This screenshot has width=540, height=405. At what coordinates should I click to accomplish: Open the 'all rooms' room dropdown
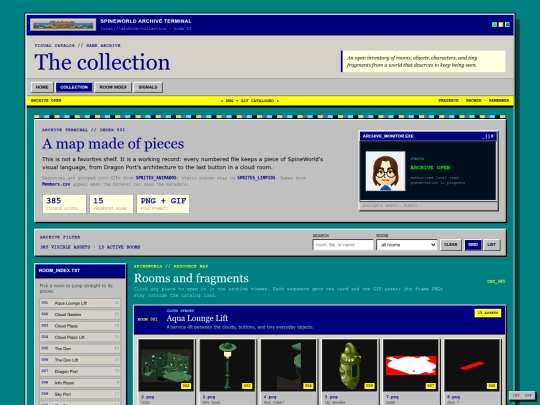pos(407,245)
